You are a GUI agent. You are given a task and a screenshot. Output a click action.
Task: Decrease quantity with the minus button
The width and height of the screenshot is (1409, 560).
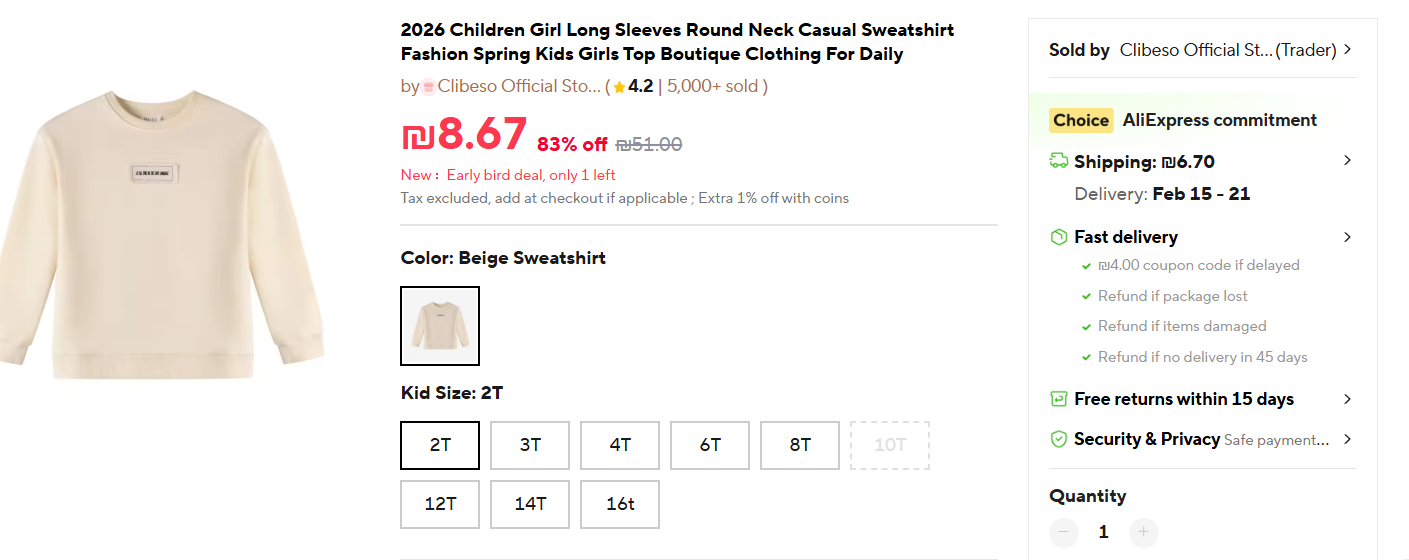(1064, 532)
